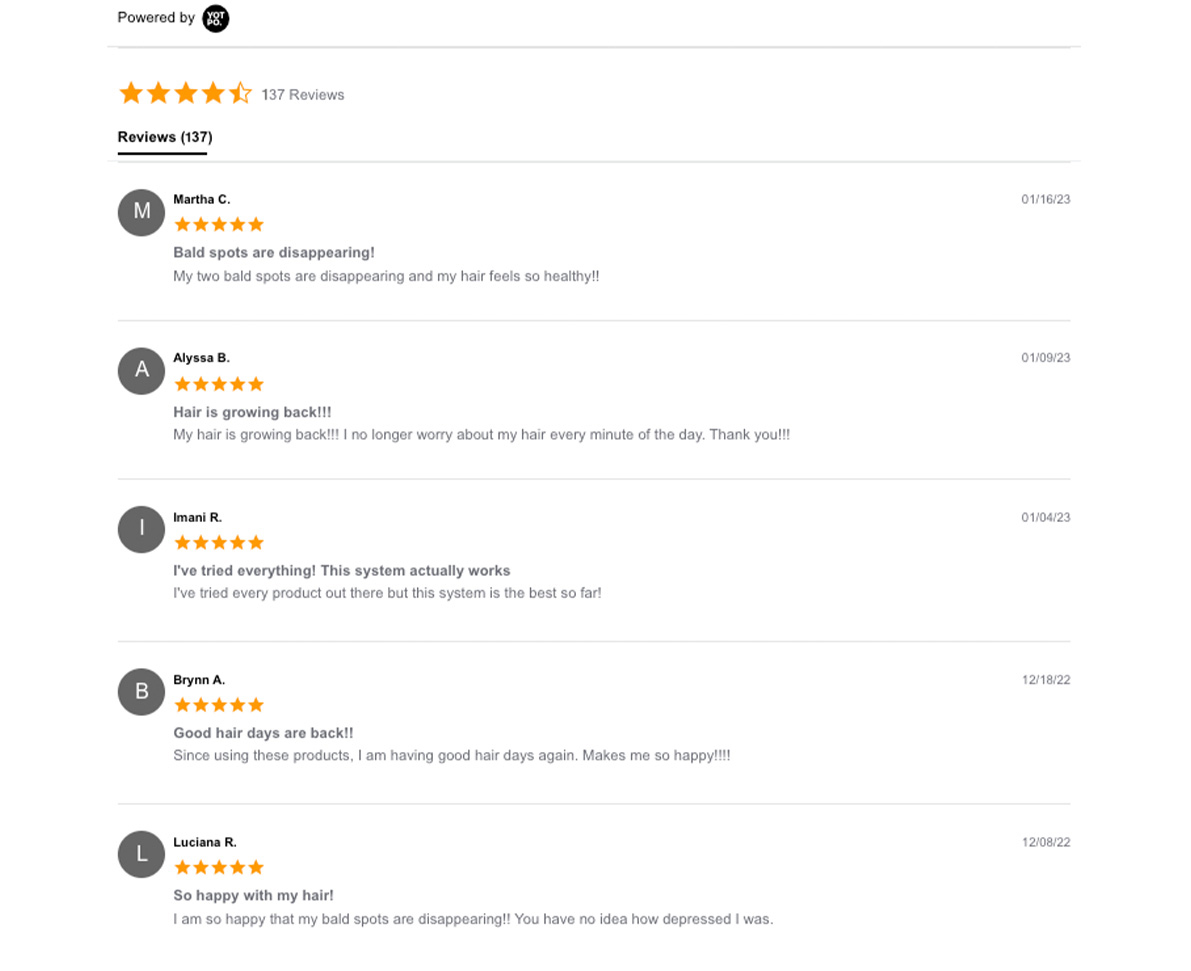Click Martha C.'s avatar circle
Image resolution: width=1191 pixels, height=971 pixels.
(141, 213)
